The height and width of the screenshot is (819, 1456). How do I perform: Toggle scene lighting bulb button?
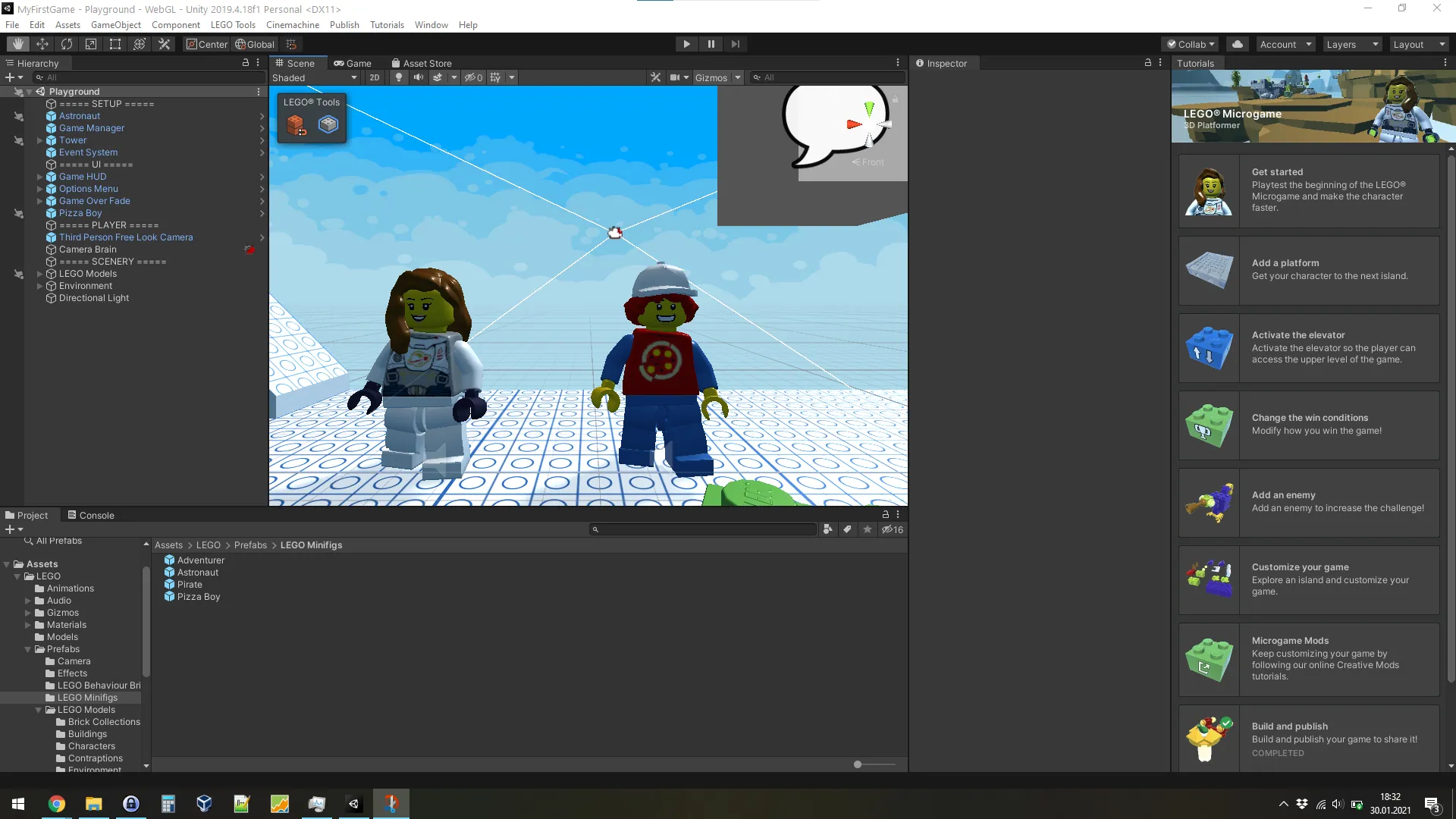point(399,77)
